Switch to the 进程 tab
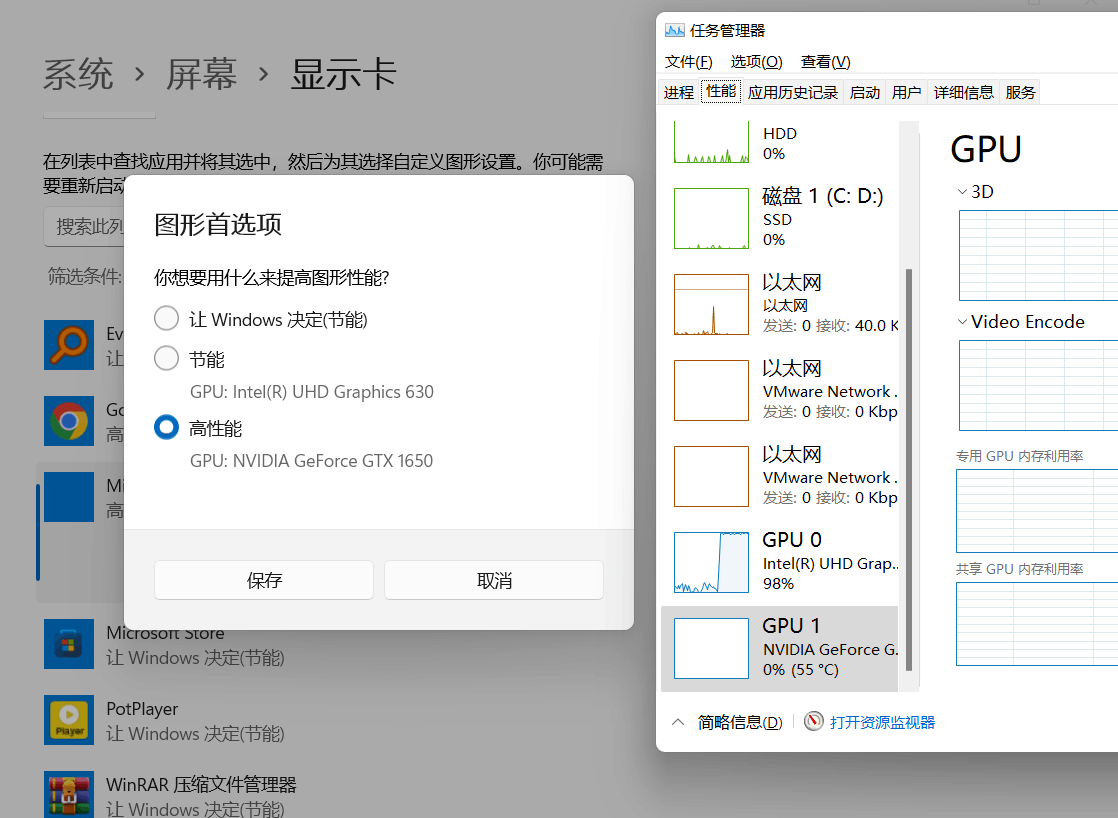This screenshot has height=818, width=1118. click(679, 92)
